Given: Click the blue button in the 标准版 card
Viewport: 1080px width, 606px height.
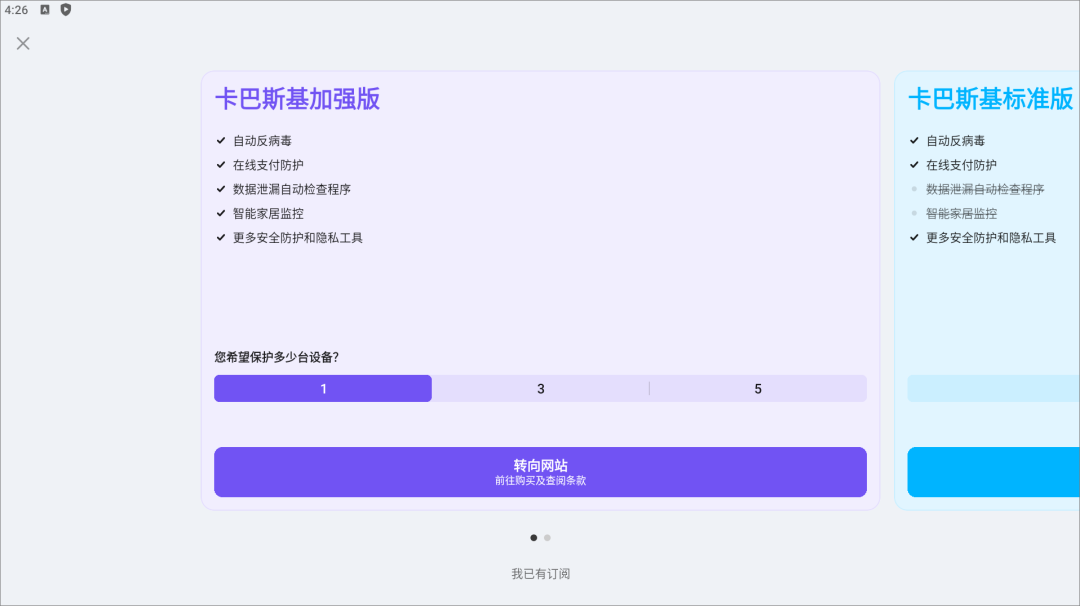Looking at the screenshot, I should [x=993, y=472].
